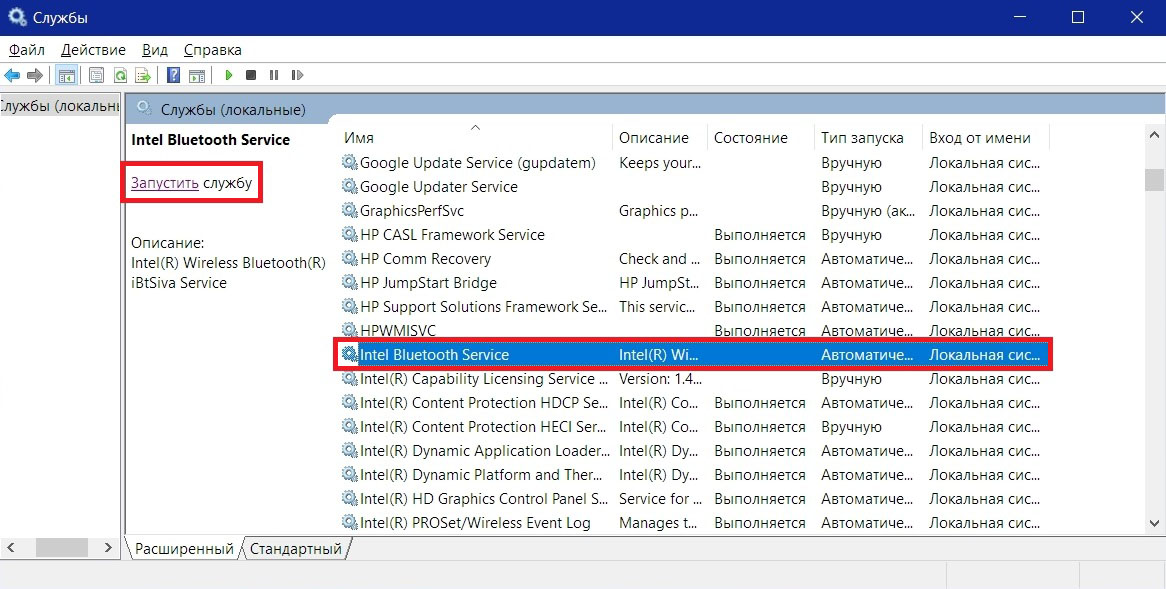The height and width of the screenshot is (589, 1166).
Task: Select Intel(R) Dynamic Platform and Thermal service name
Action: [x=481, y=474]
